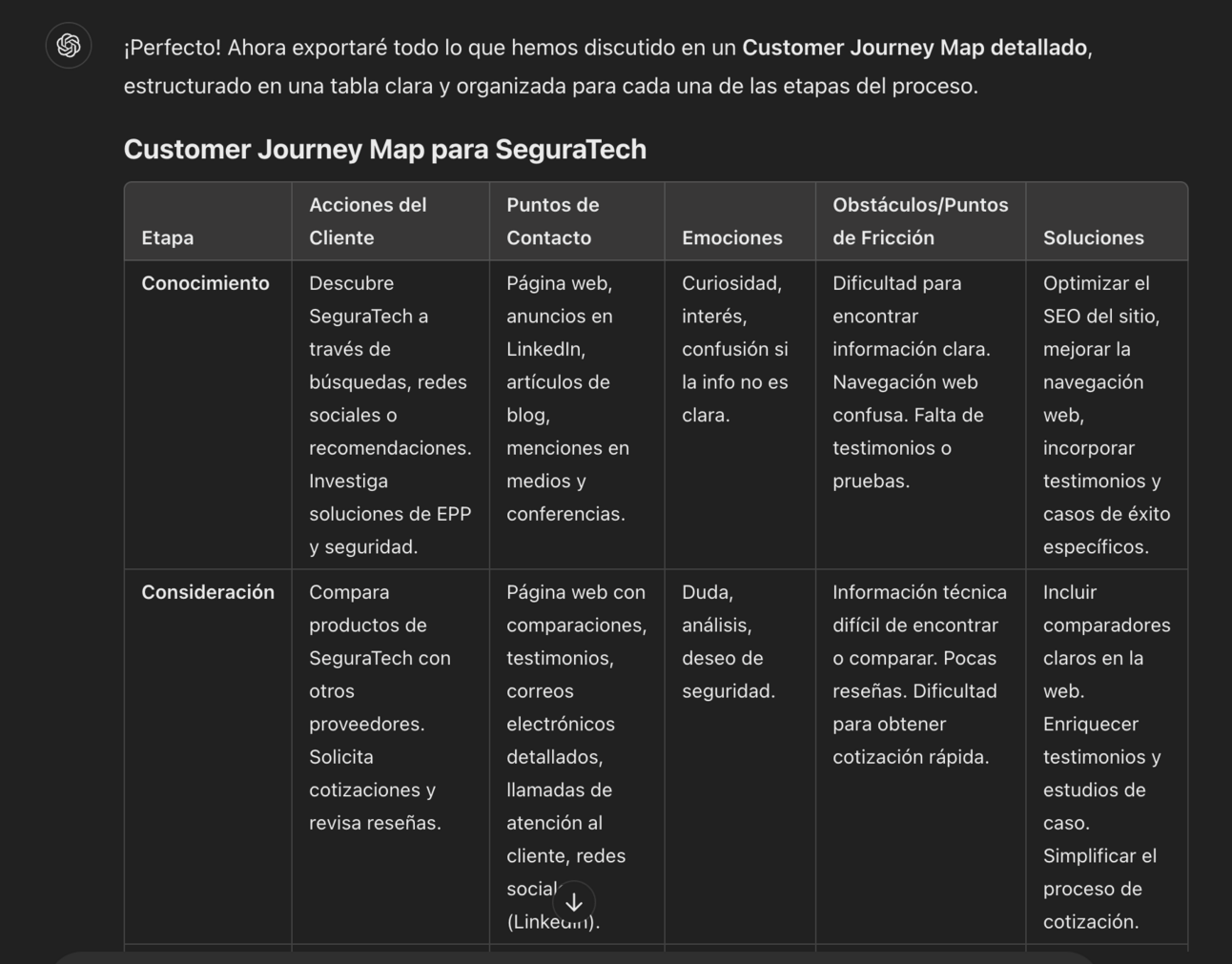This screenshot has height=964, width=1232.
Task: Click the ChatGPT logo avatar icon
Action: coord(69,45)
